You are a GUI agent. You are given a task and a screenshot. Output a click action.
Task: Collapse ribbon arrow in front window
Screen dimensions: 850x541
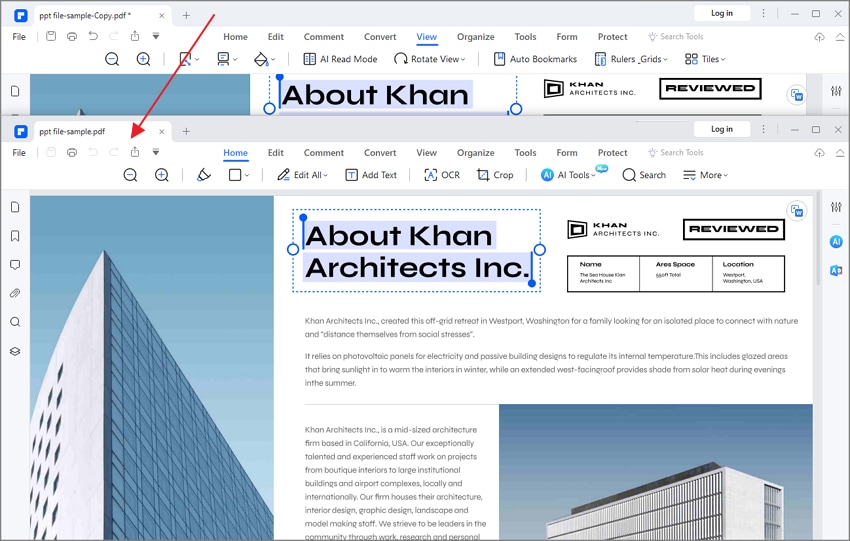coord(840,153)
